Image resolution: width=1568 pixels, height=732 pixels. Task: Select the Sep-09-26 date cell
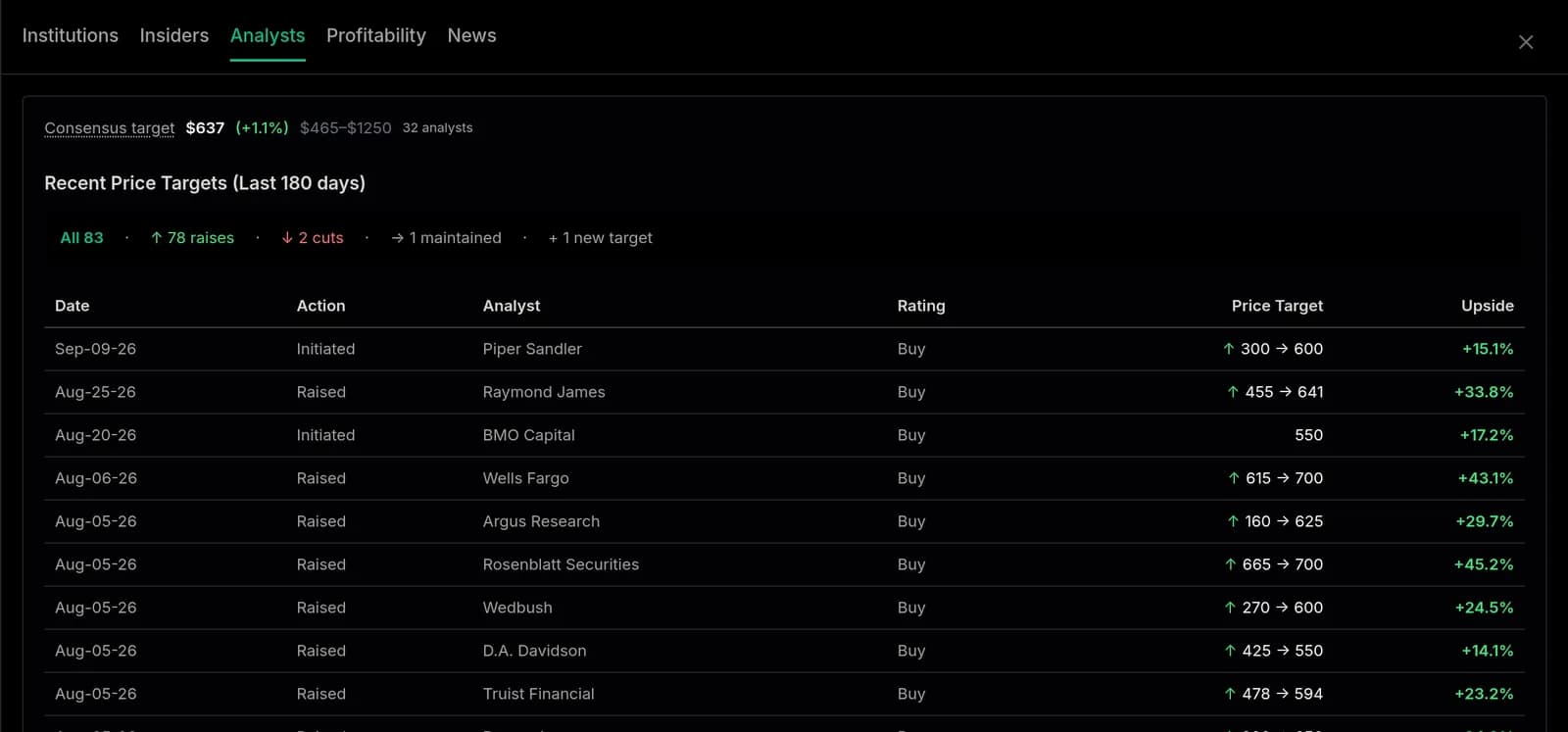click(x=96, y=349)
